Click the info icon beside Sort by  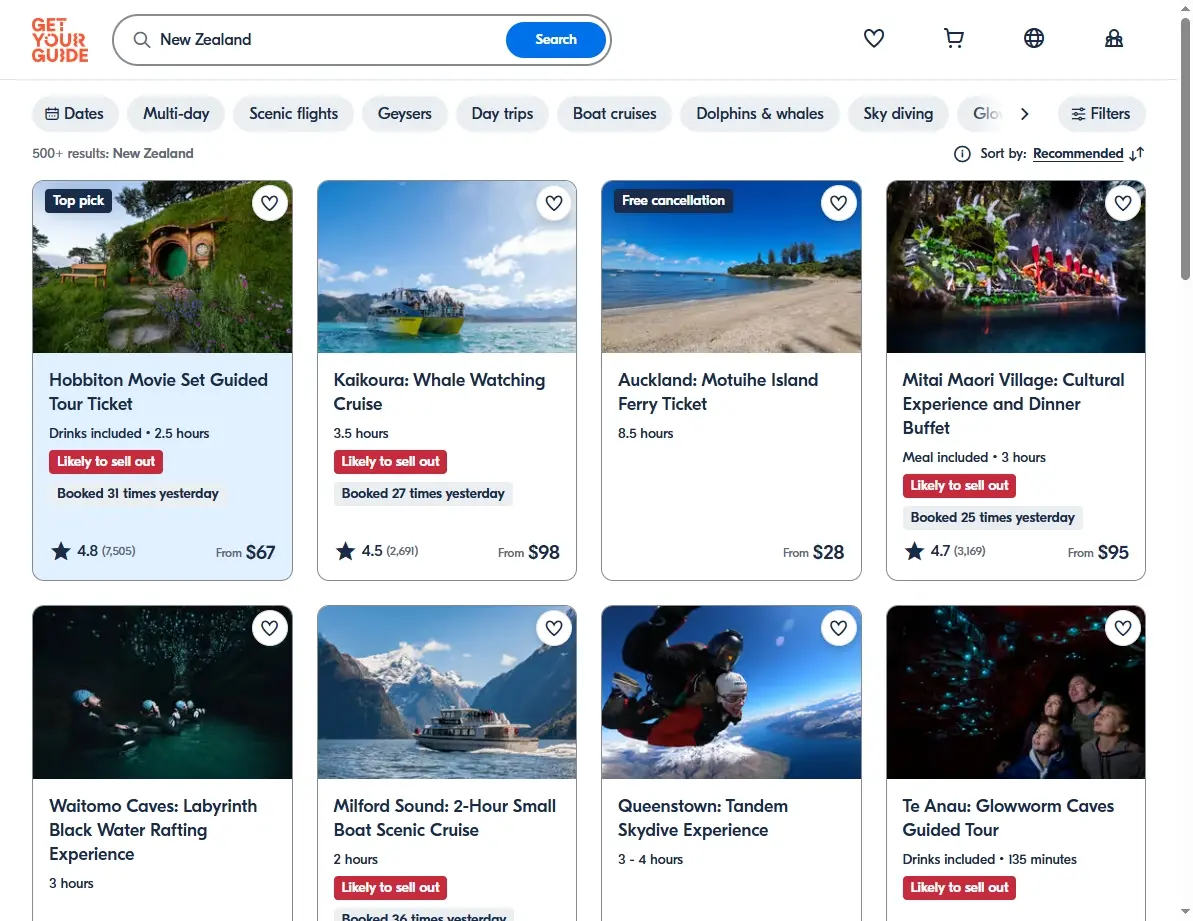pos(962,154)
